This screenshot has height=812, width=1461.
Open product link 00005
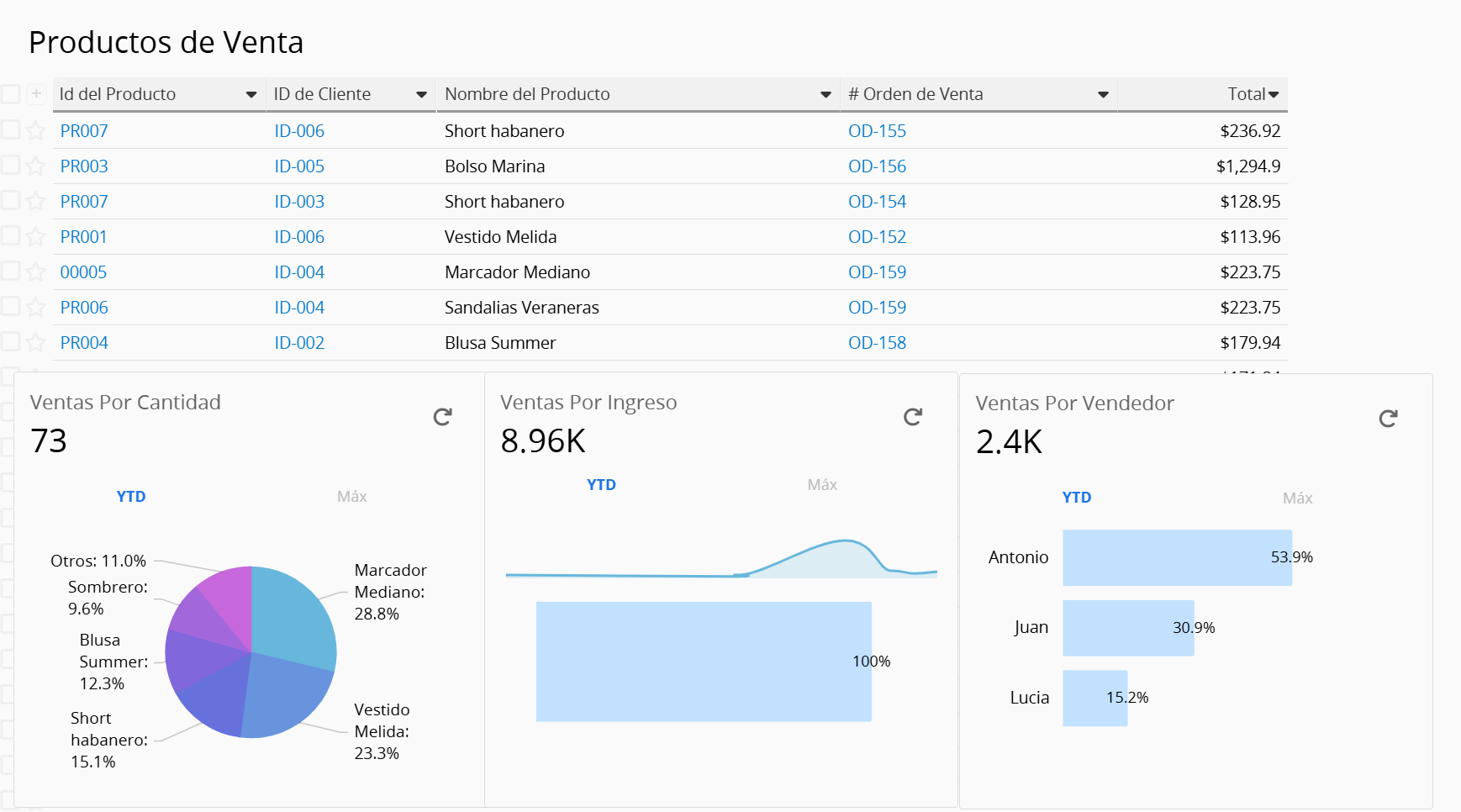[83, 272]
